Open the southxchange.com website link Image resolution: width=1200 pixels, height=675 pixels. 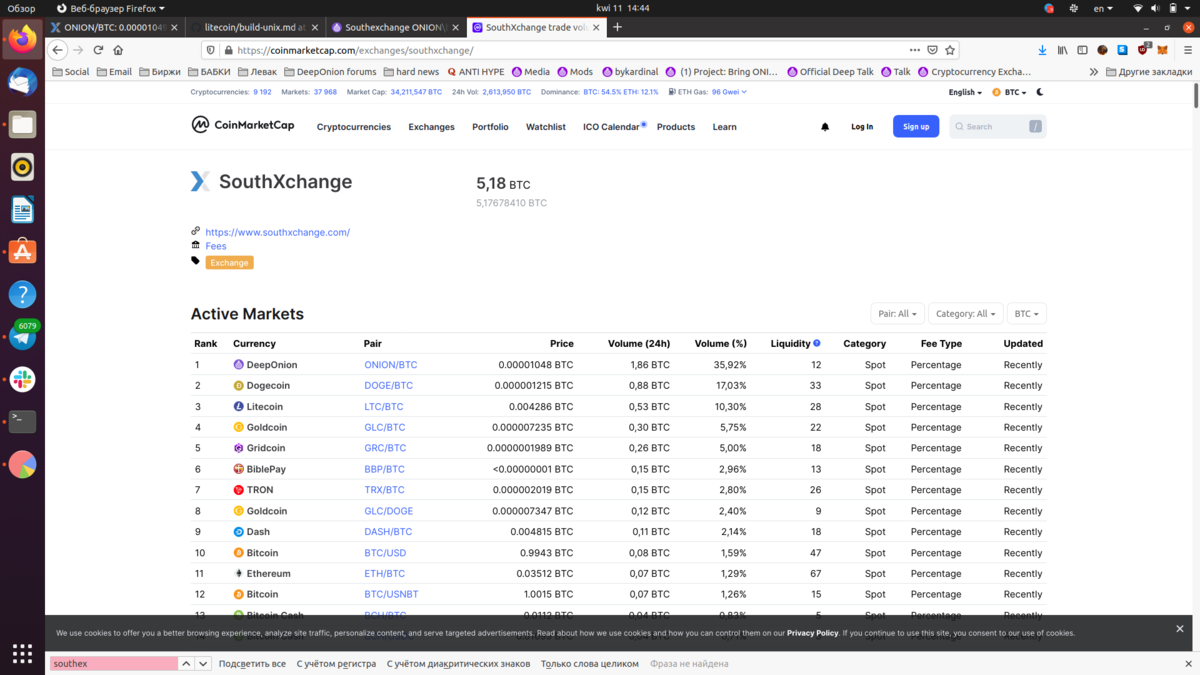(x=278, y=232)
